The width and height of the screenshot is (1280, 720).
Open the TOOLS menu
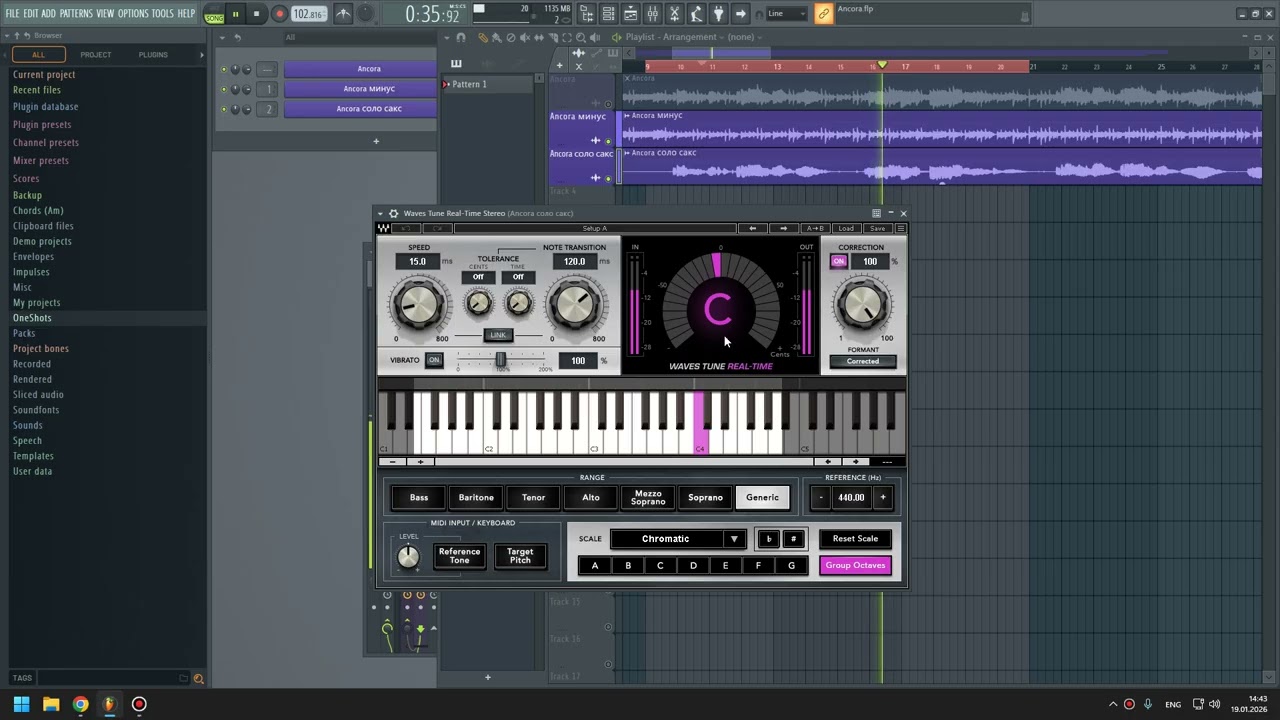pos(162,13)
